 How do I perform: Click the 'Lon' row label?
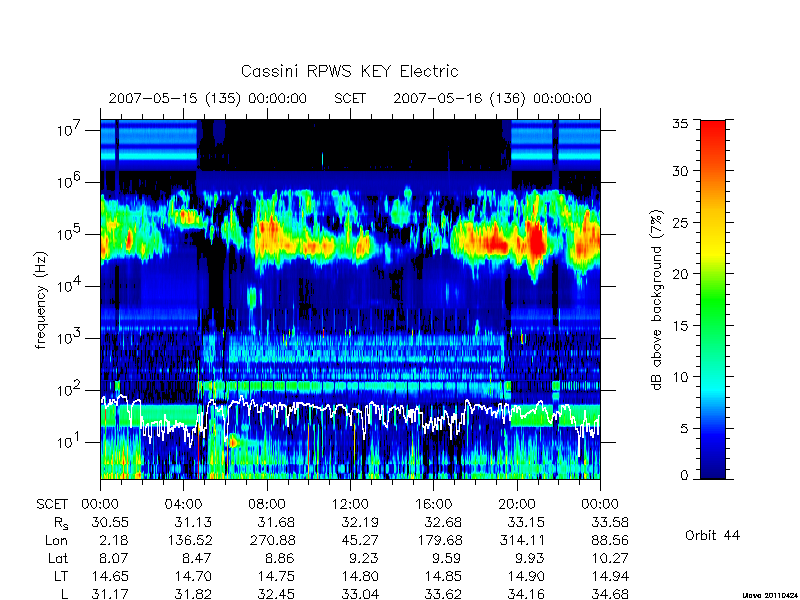pyautogui.click(x=56, y=540)
